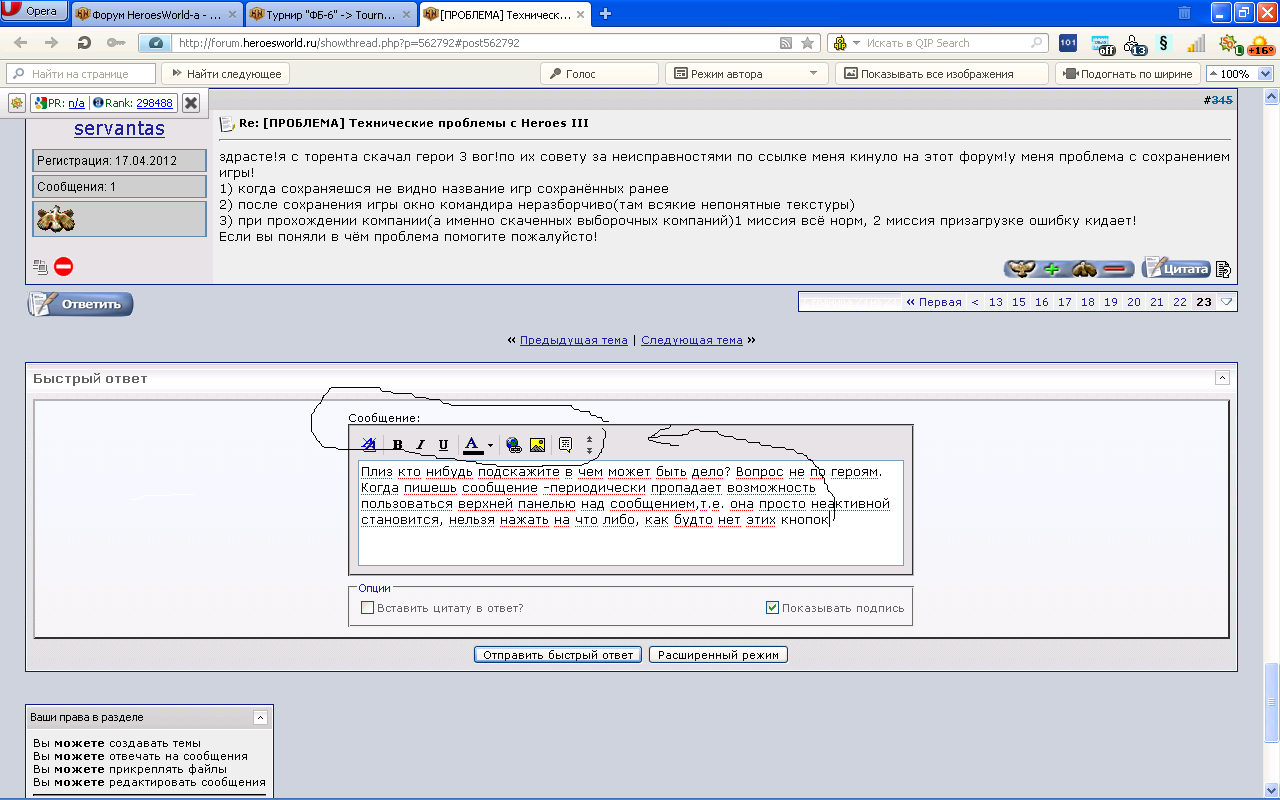The height and width of the screenshot is (800, 1280).
Task: Collapse the 'Ваши права в разделе' box
Action: coord(260,717)
